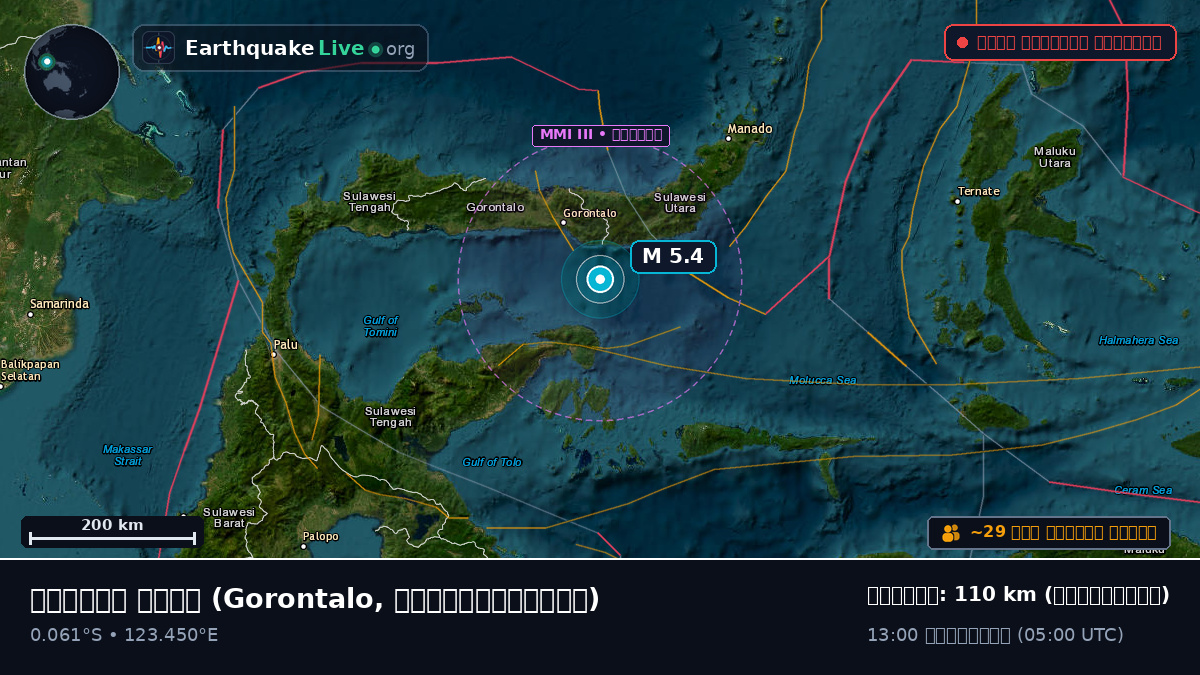Click the Gorontalo location title in footer
The height and width of the screenshot is (675, 1200).
[x=315, y=599]
